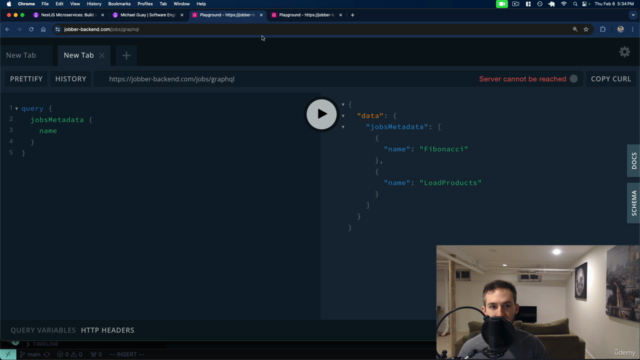The width and height of the screenshot is (640, 360).
Task: Add a new Playground tab with plus
Action: [x=126, y=56]
